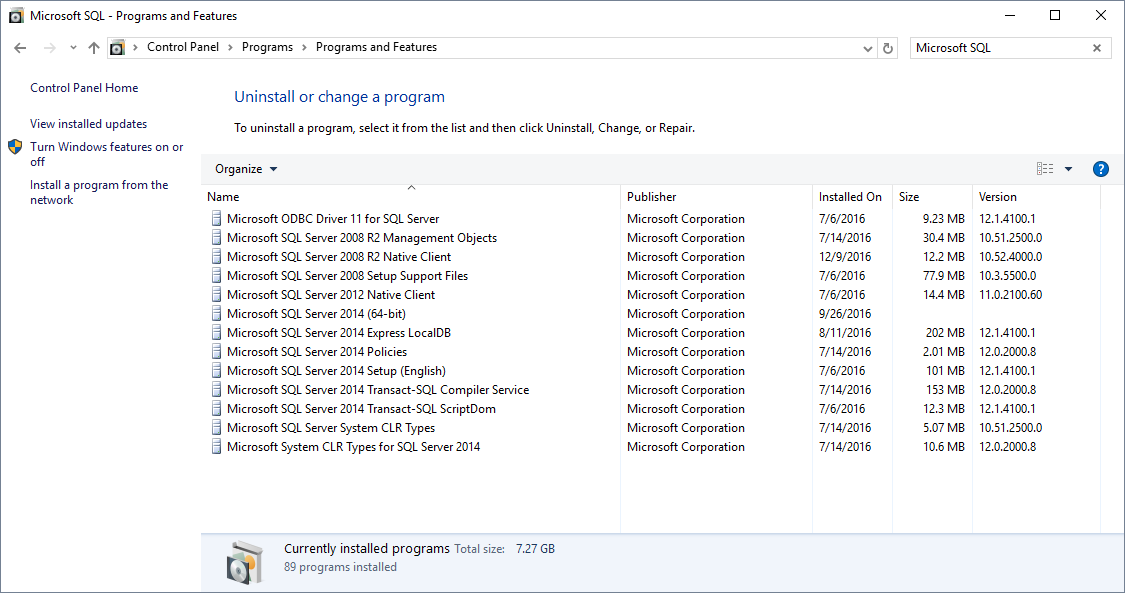Select Microsoft SQL Server 2014 Policies
Viewport: 1125px width, 593px height.
(x=316, y=352)
